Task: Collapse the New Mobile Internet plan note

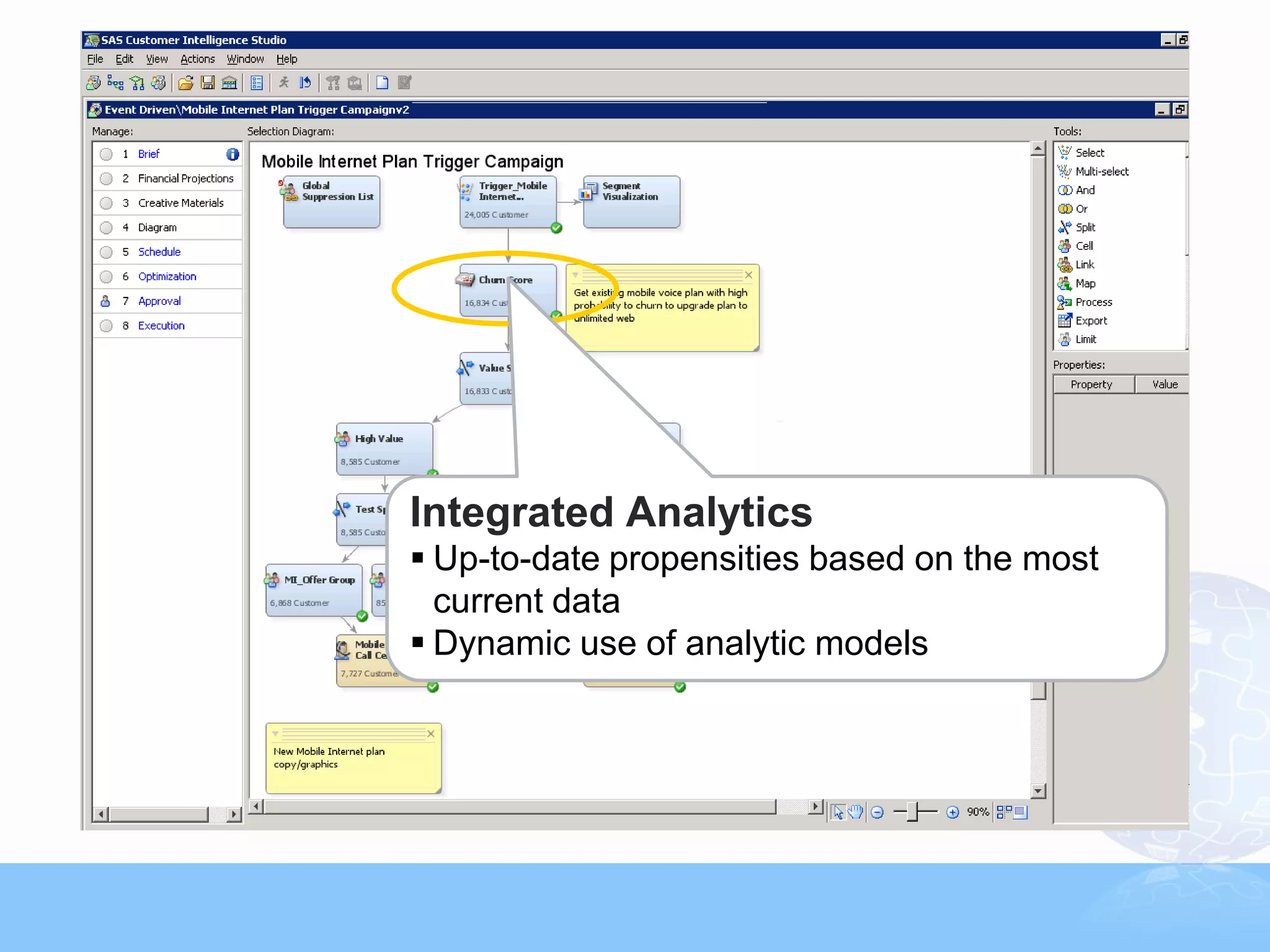Action: 275,734
